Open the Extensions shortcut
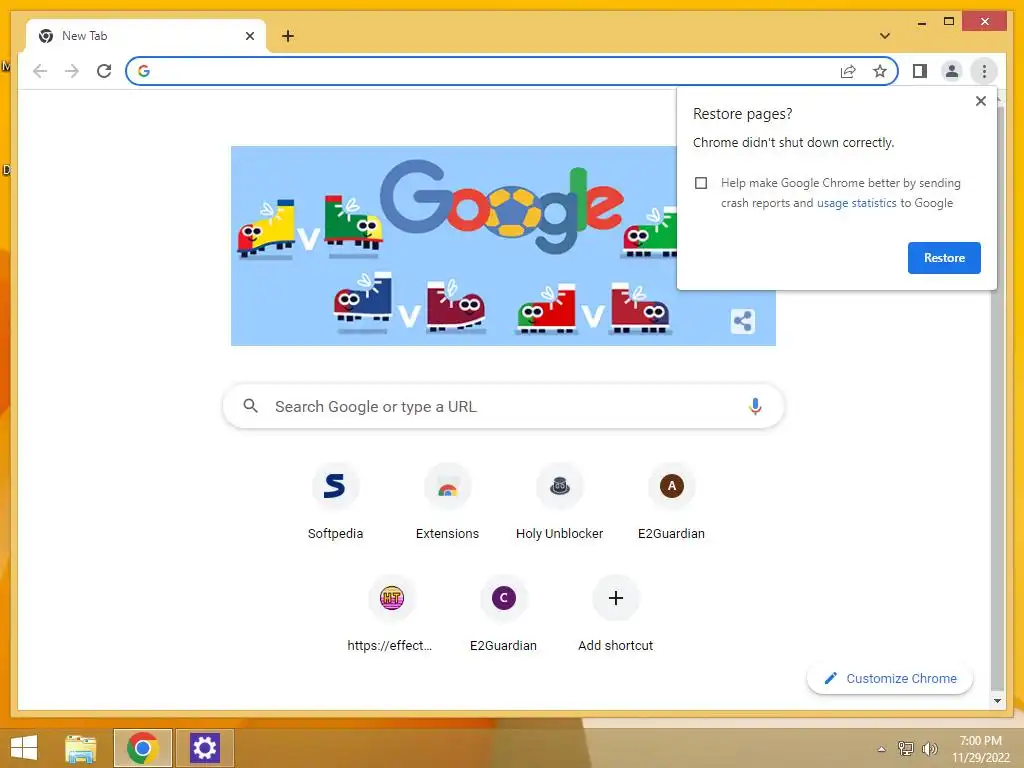The height and width of the screenshot is (768, 1024). [447, 503]
